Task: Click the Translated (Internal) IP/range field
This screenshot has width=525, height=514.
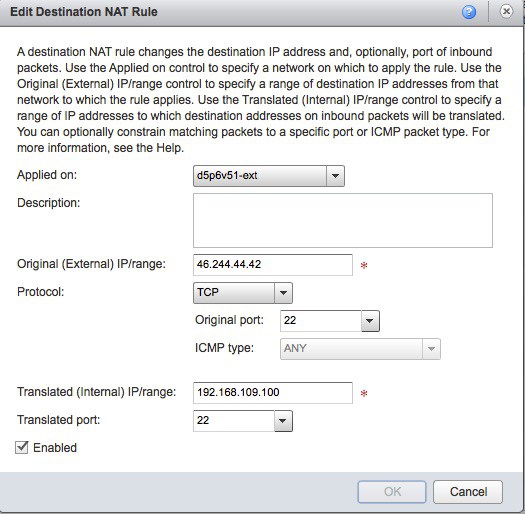Action: 273,393
